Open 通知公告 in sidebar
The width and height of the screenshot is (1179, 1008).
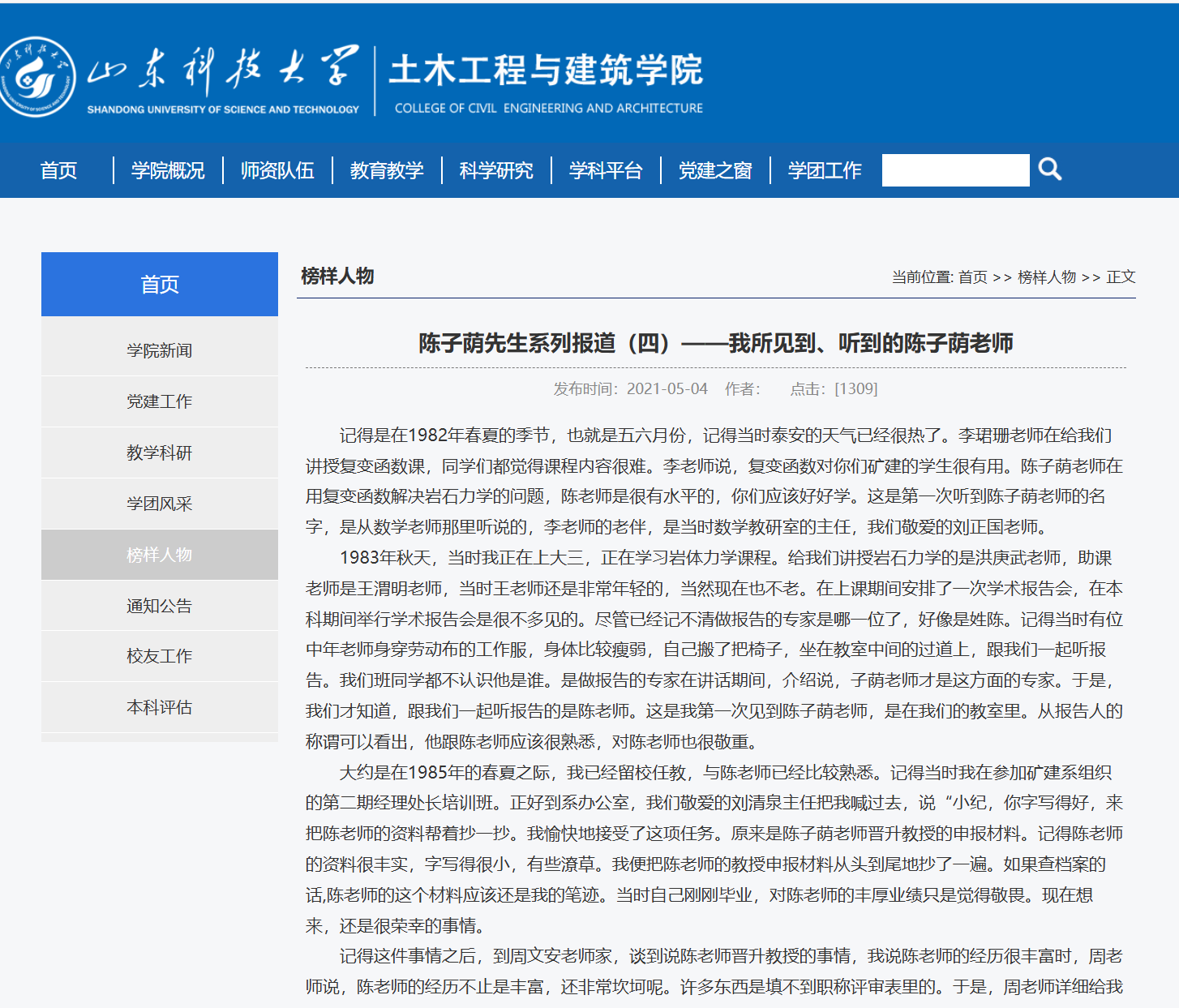(x=159, y=606)
